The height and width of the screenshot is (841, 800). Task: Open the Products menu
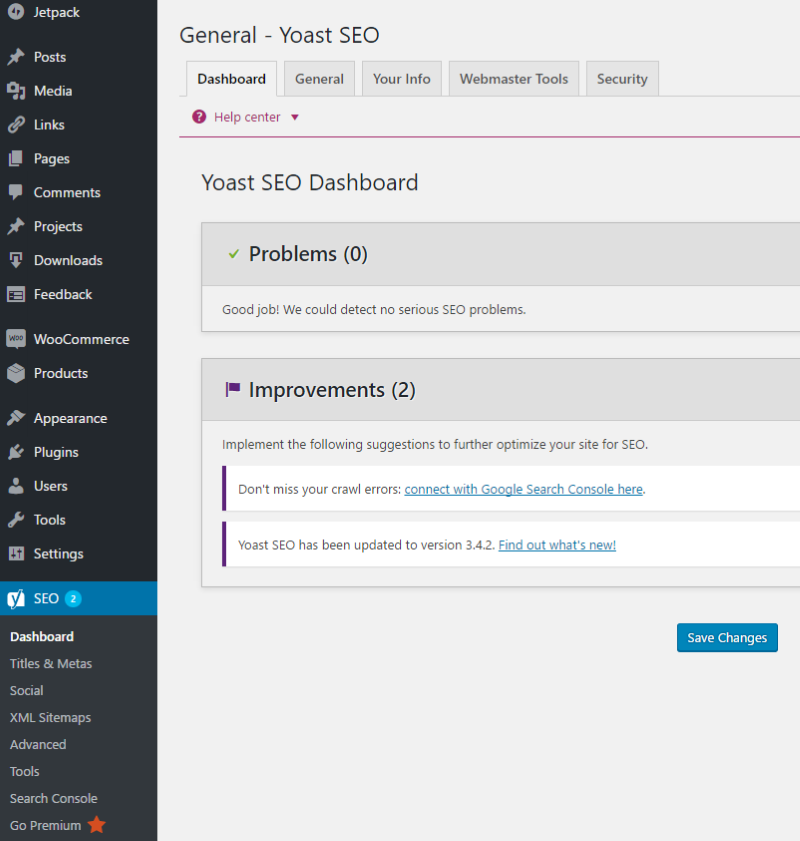[61, 373]
